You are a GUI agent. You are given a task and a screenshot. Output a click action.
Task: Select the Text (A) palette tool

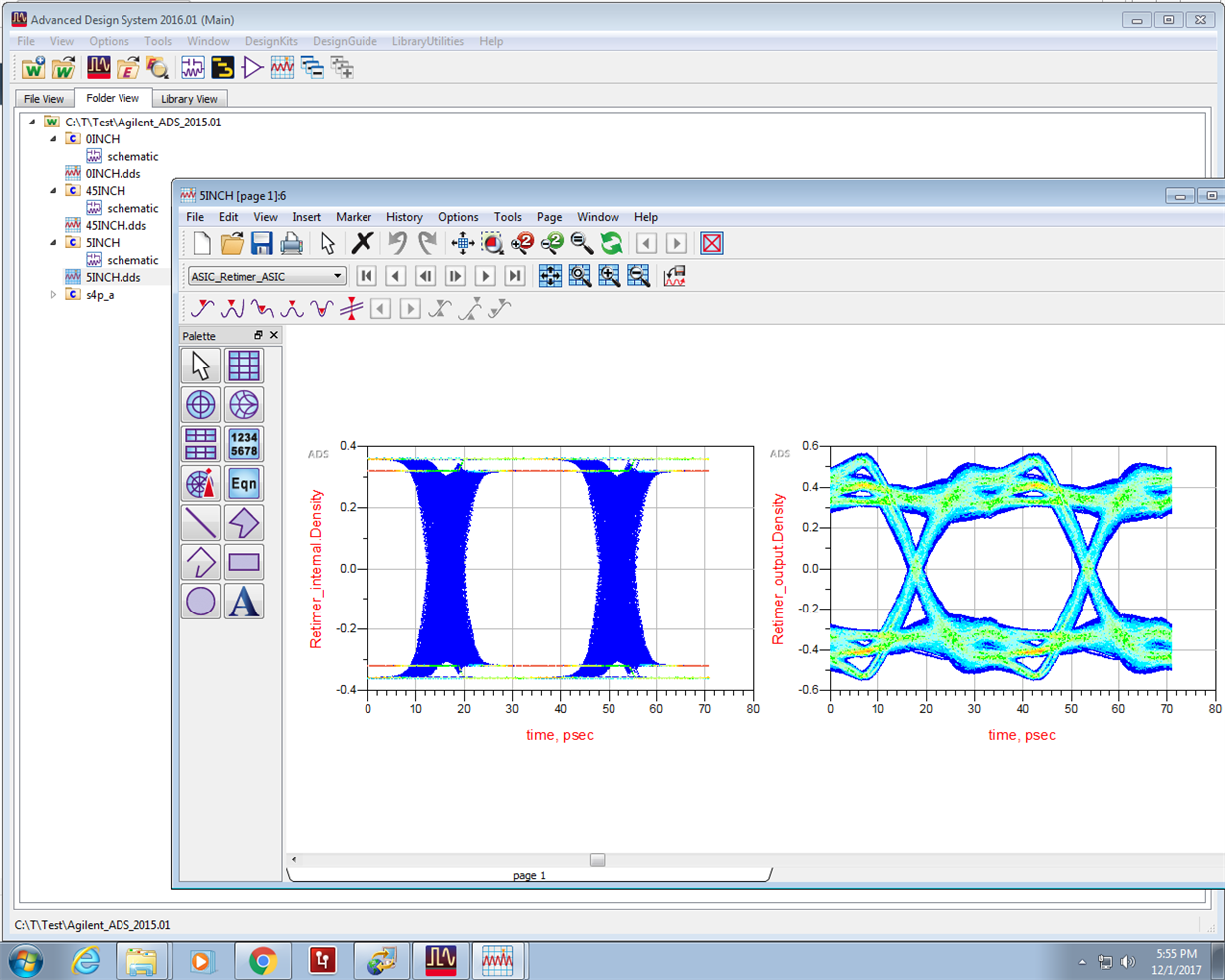[x=244, y=602]
